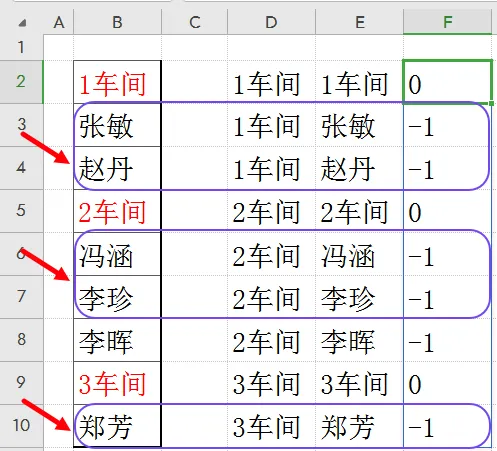Click cell D2 containing '1车间'
Viewport: 497px width, 451px height.
271,82
